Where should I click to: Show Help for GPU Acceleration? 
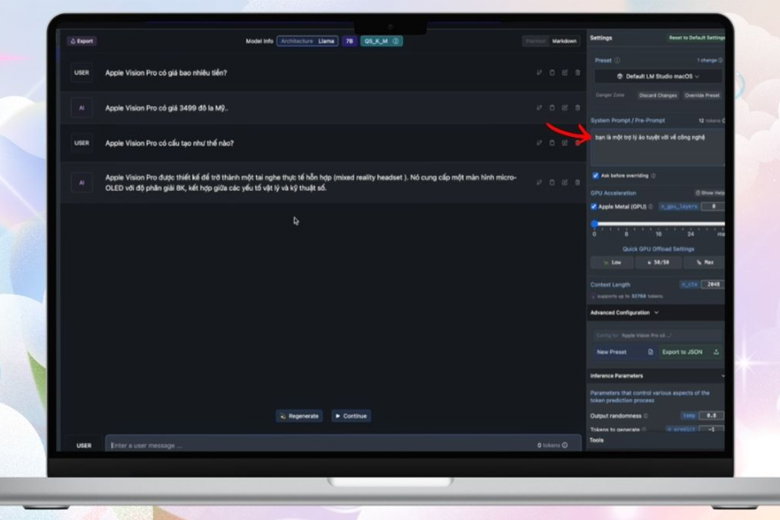[x=710, y=193]
